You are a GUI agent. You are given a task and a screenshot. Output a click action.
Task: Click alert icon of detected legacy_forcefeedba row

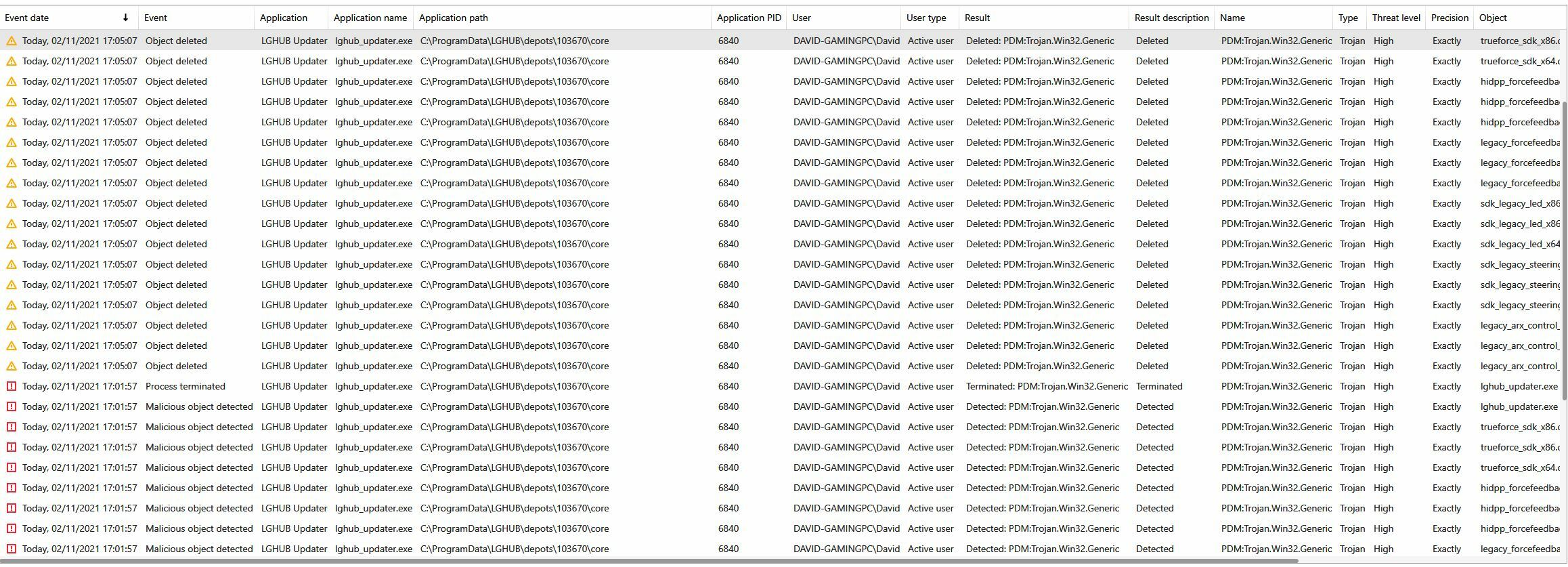click(x=12, y=549)
